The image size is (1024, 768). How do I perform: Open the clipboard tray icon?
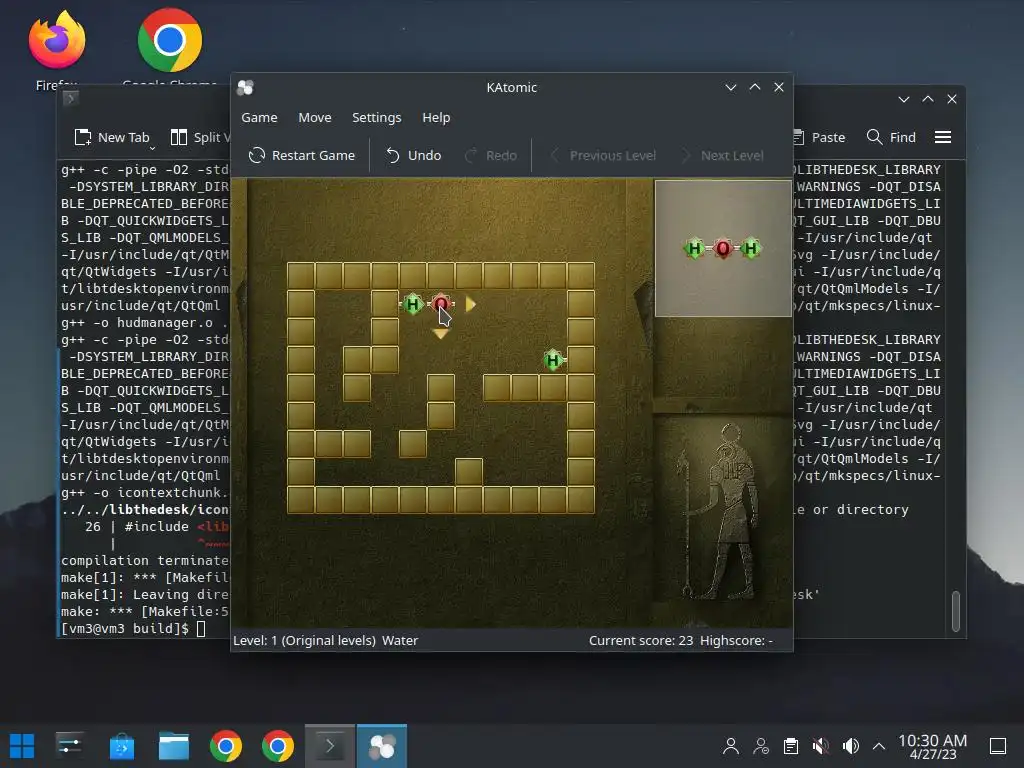790,746
